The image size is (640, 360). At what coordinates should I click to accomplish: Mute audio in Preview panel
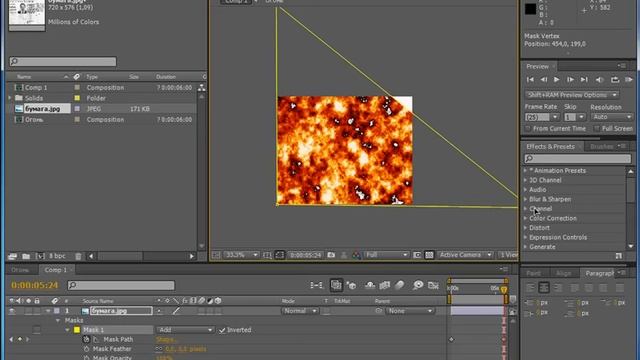pos(599,80)
